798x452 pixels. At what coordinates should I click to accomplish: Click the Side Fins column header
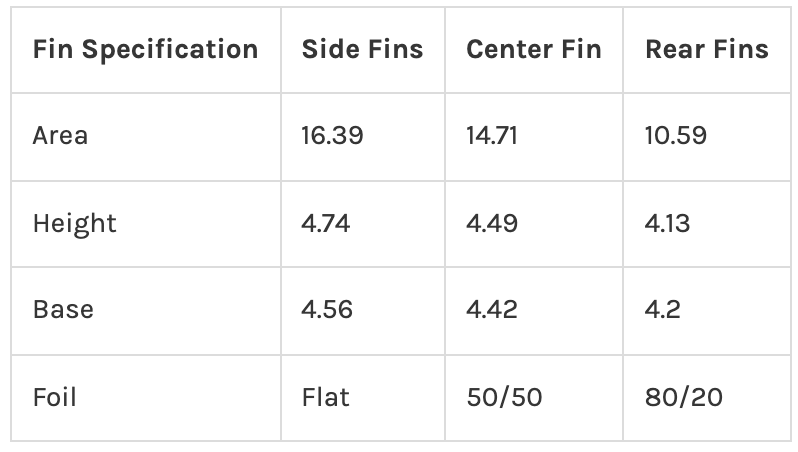pos(362,50)
